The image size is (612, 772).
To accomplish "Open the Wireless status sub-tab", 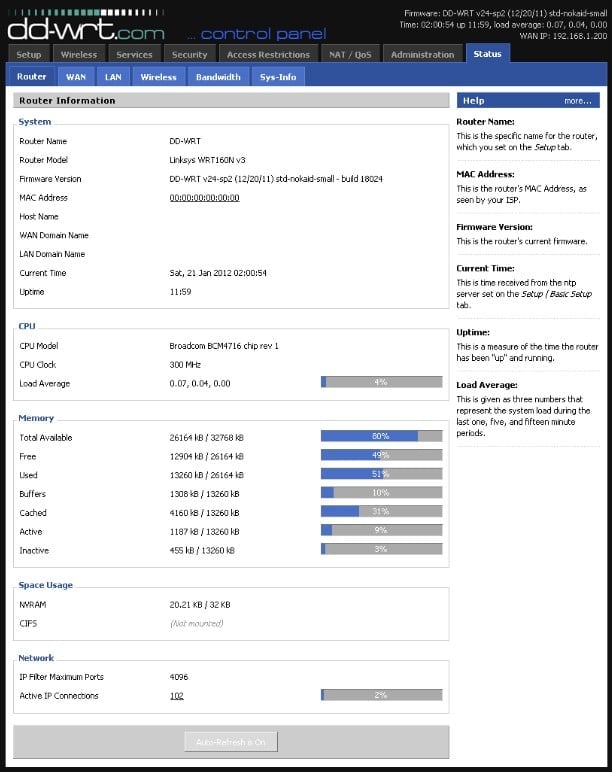I will coord(159,77).
